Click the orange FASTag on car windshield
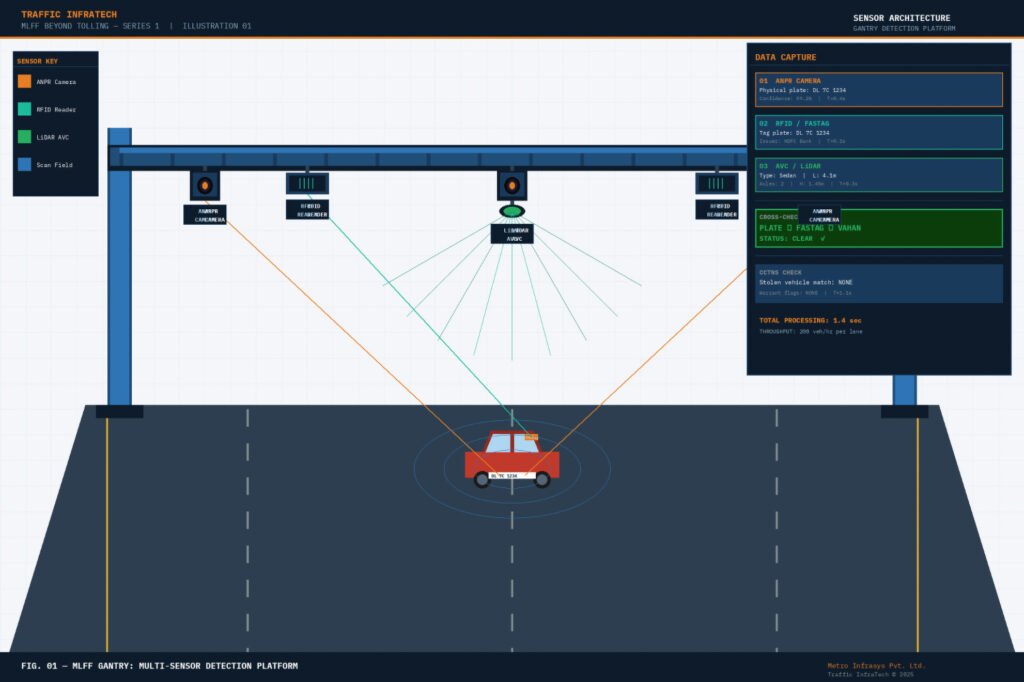Screen dimensions: 1024x682 530,437
